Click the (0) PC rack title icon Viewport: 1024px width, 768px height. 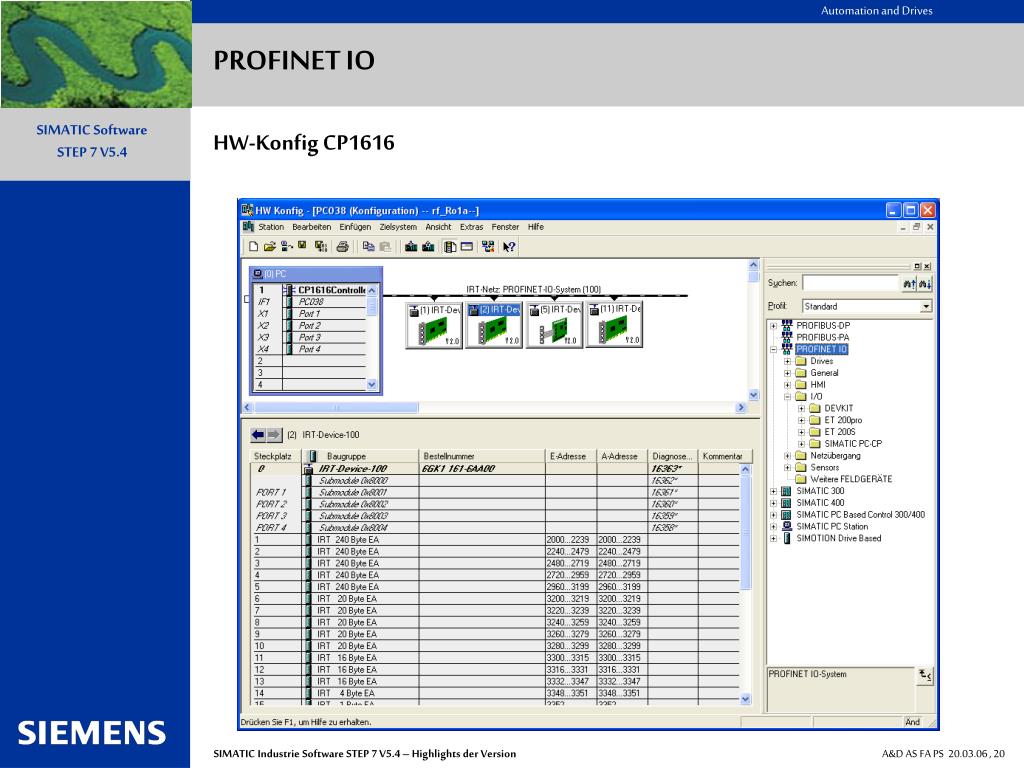[x=258, y=274]
